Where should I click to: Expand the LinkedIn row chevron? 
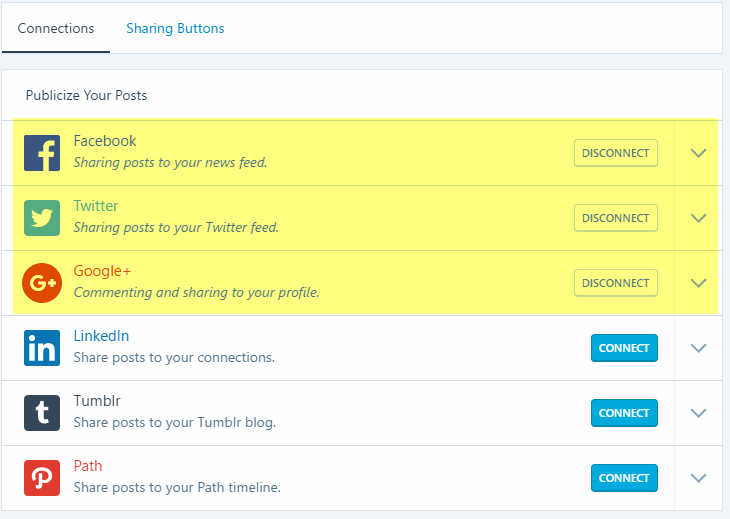698,348
